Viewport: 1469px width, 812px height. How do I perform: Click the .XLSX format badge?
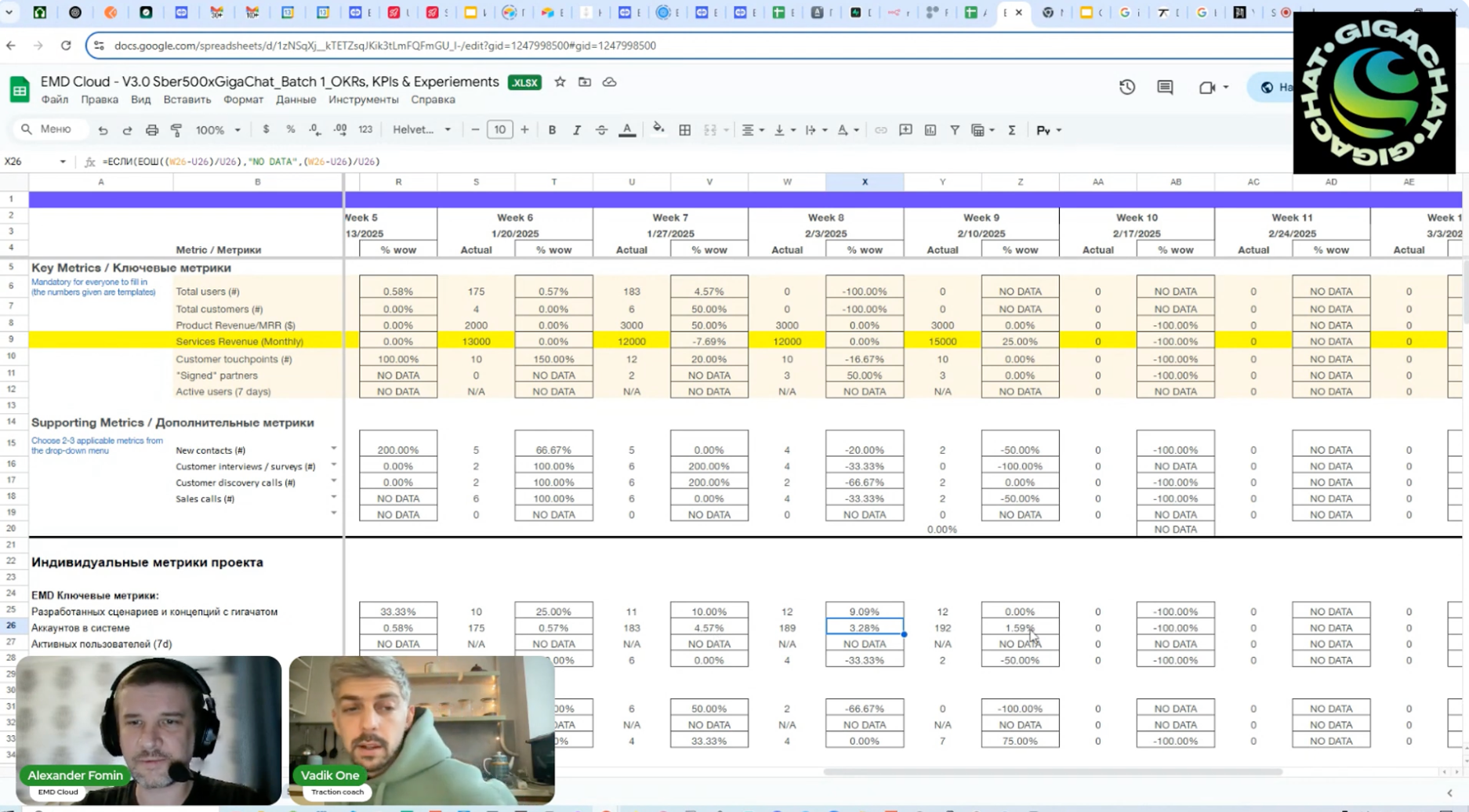(524, 82)
